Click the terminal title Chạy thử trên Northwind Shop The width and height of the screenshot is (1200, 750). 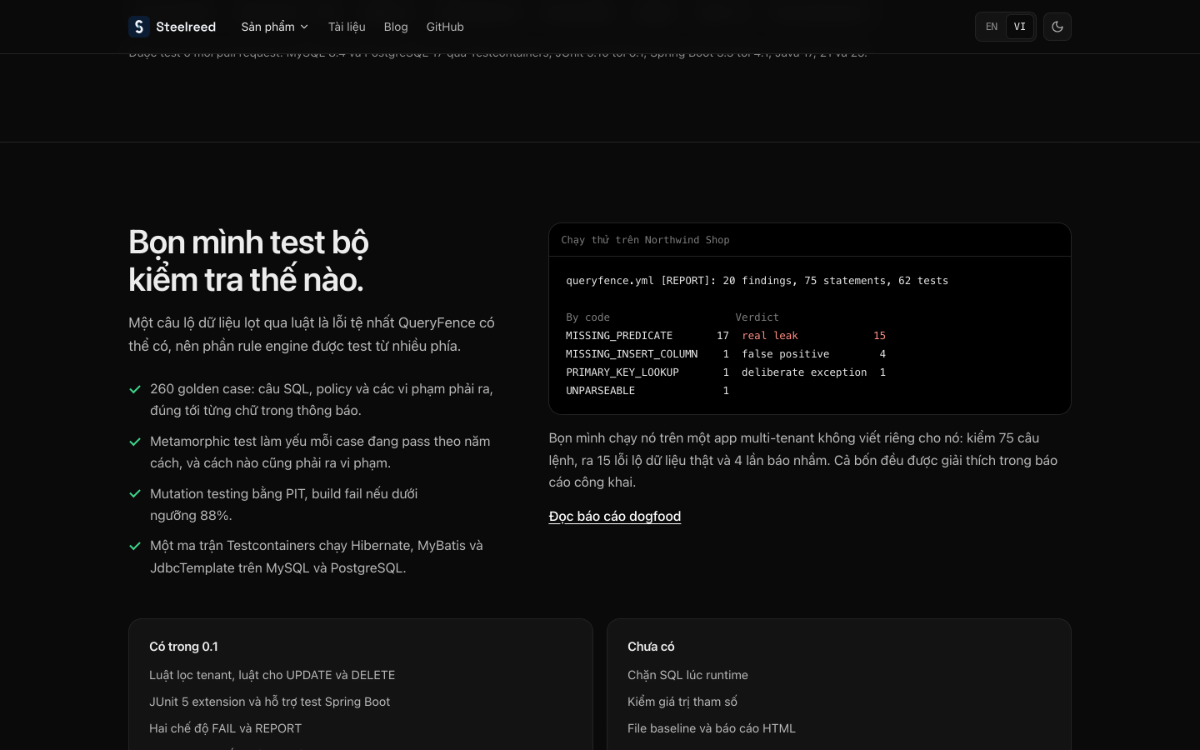(x=645, y=240)
